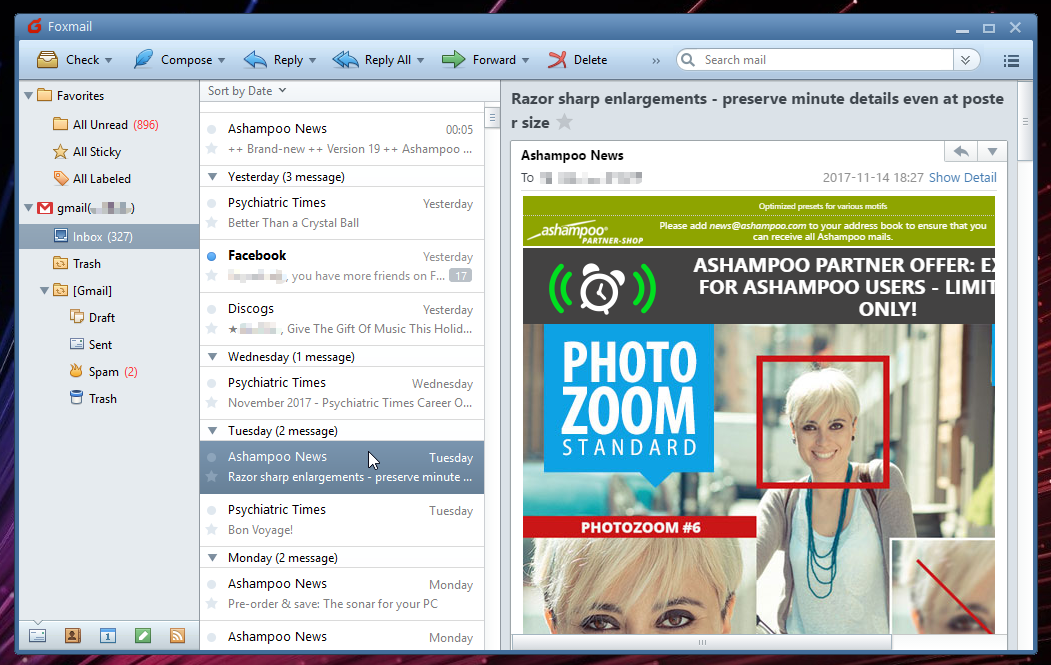This screenshot has width=1051, height=665.
Task: Open the main menu list icon
Action: click(x=1011, y=61)
